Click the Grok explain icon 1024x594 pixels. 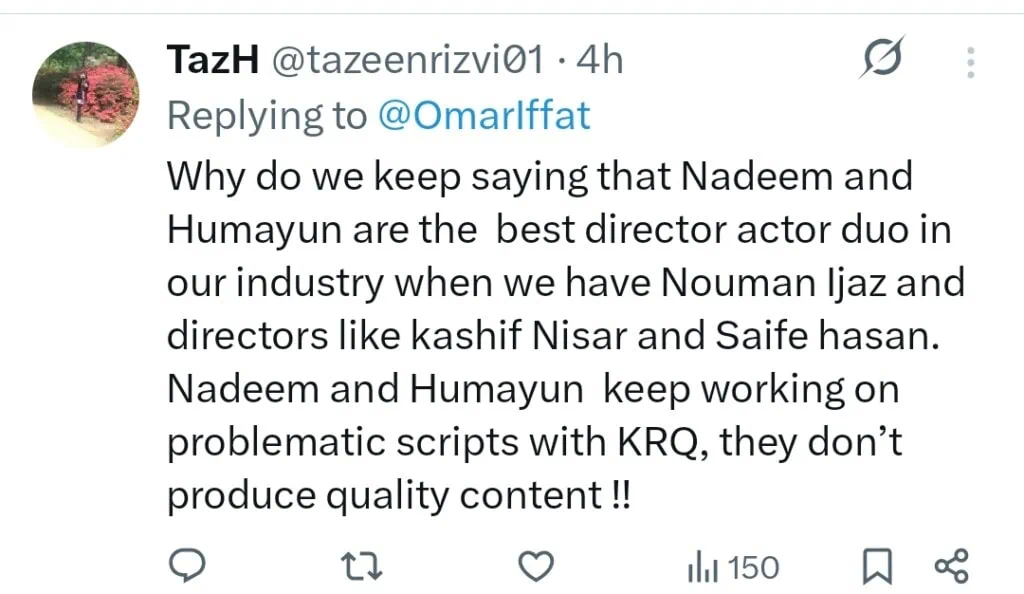click(882, 60)
